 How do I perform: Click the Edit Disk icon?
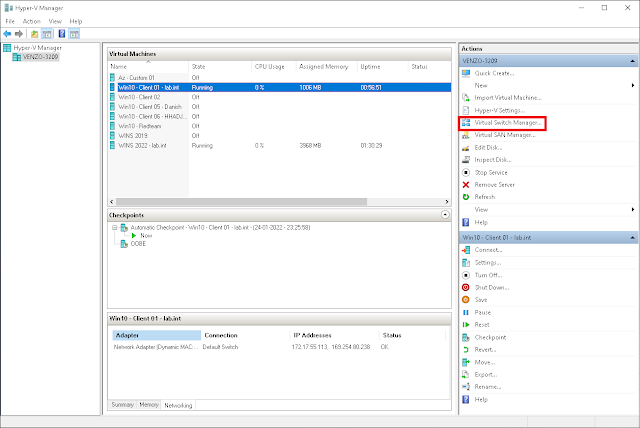(x=466, y=148)
